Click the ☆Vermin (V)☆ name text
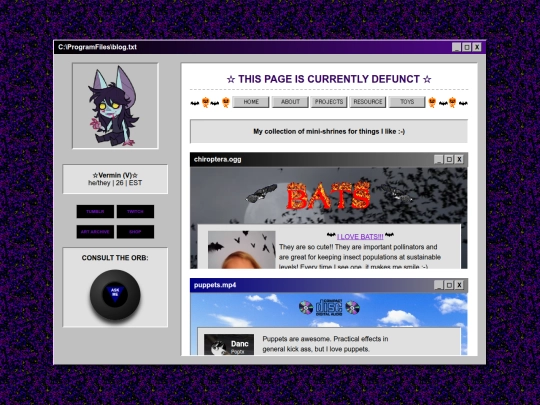 click(115, 175)
